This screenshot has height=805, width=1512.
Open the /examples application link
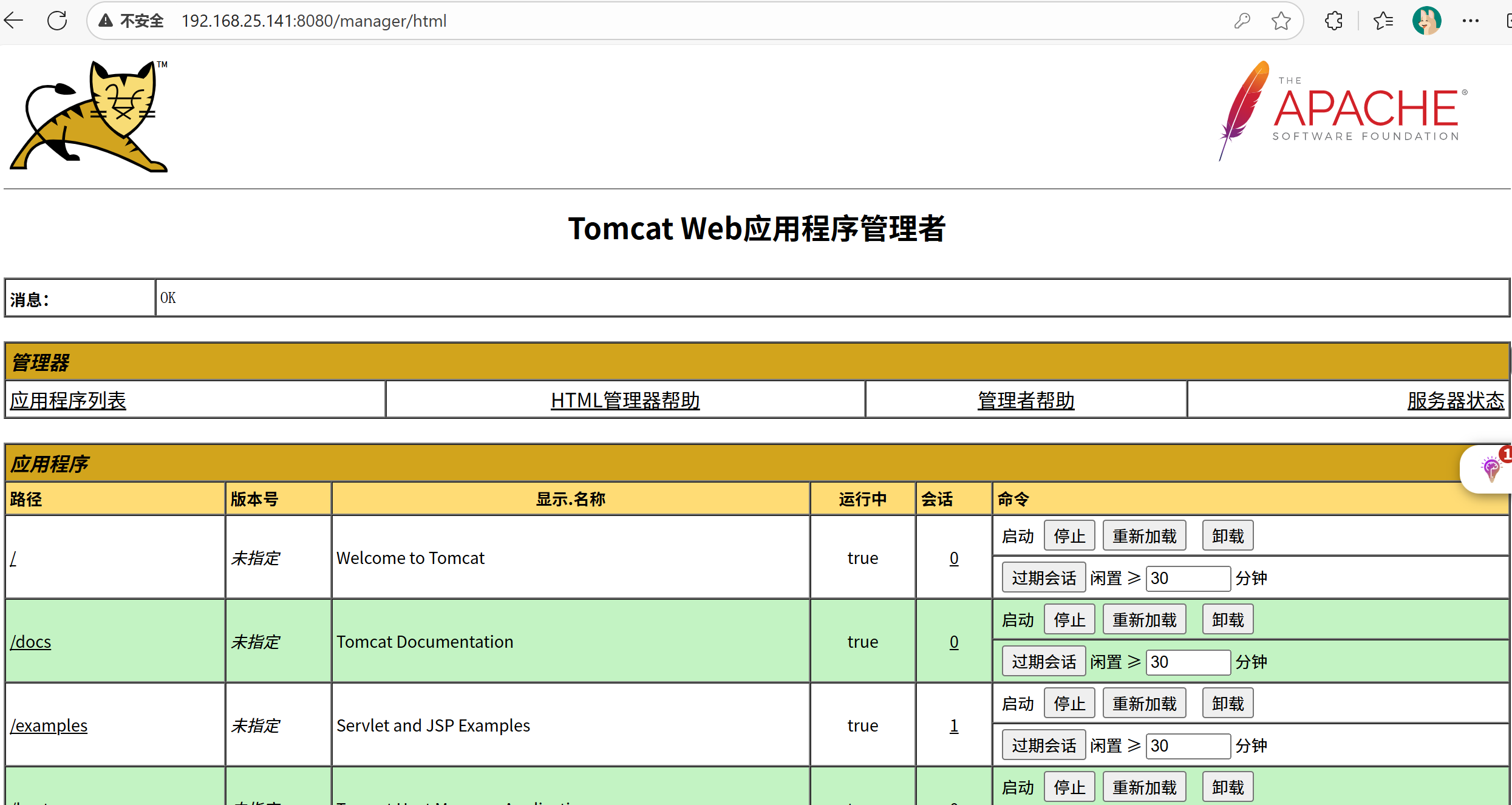49,725
